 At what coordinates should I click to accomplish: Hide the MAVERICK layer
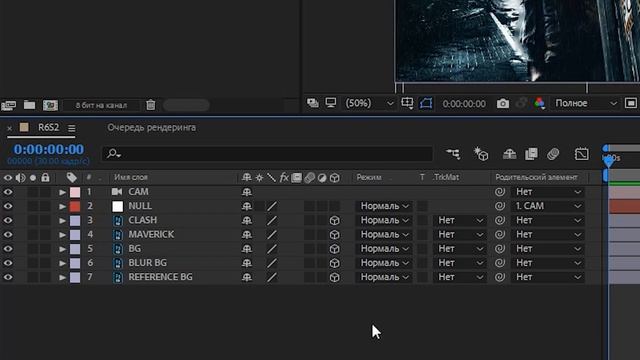tap(8, 235)
